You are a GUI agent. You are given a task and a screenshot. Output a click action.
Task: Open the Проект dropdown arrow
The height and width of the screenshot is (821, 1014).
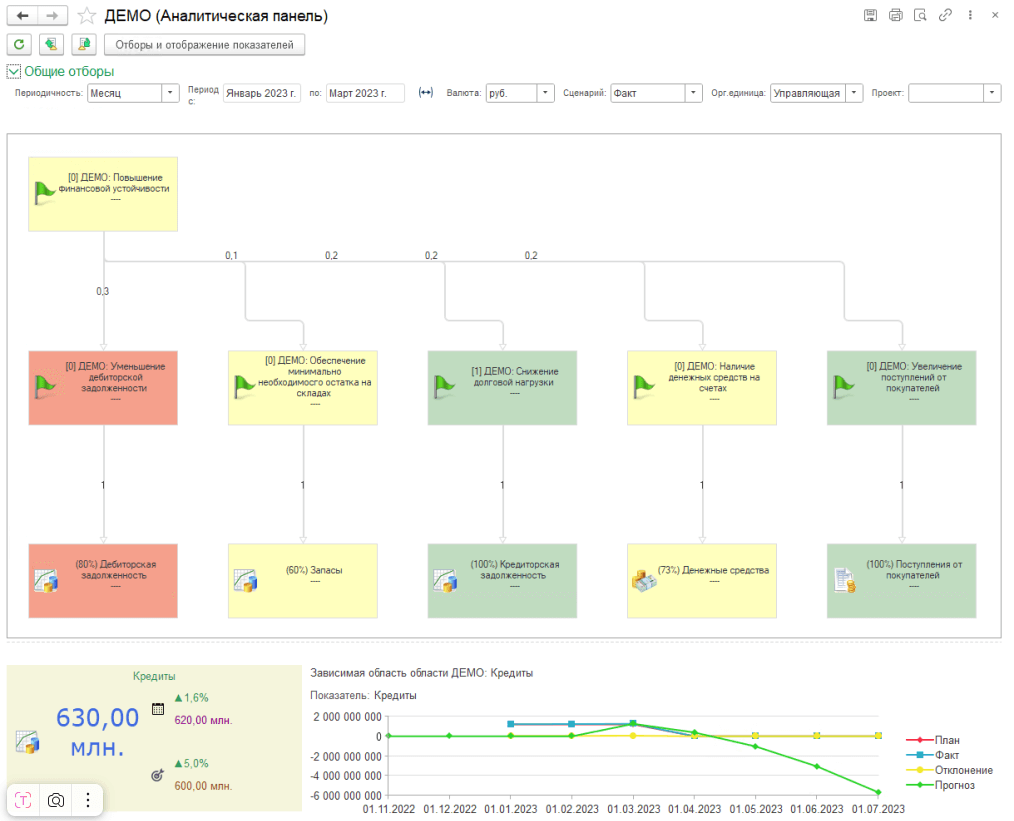[x=991, y=93]
